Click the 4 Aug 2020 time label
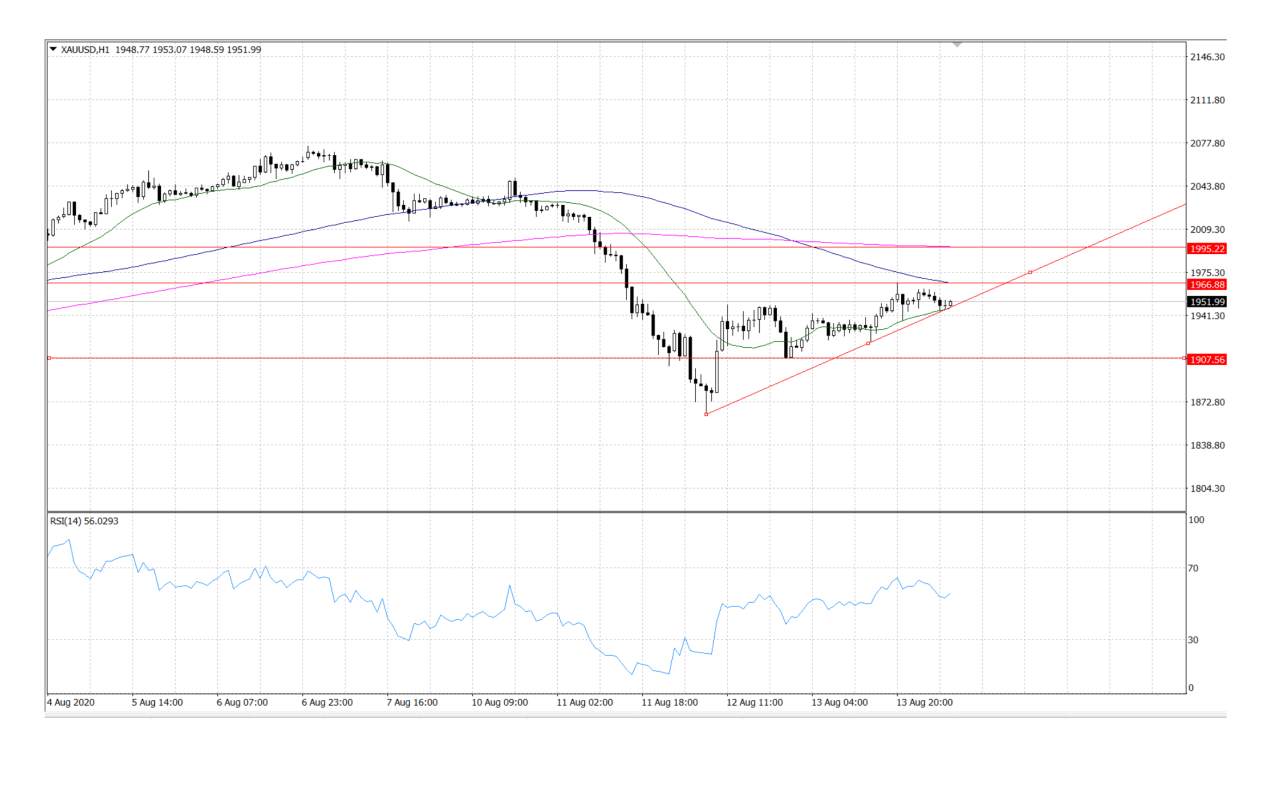The image size is (1280, 793). [70, 702]
